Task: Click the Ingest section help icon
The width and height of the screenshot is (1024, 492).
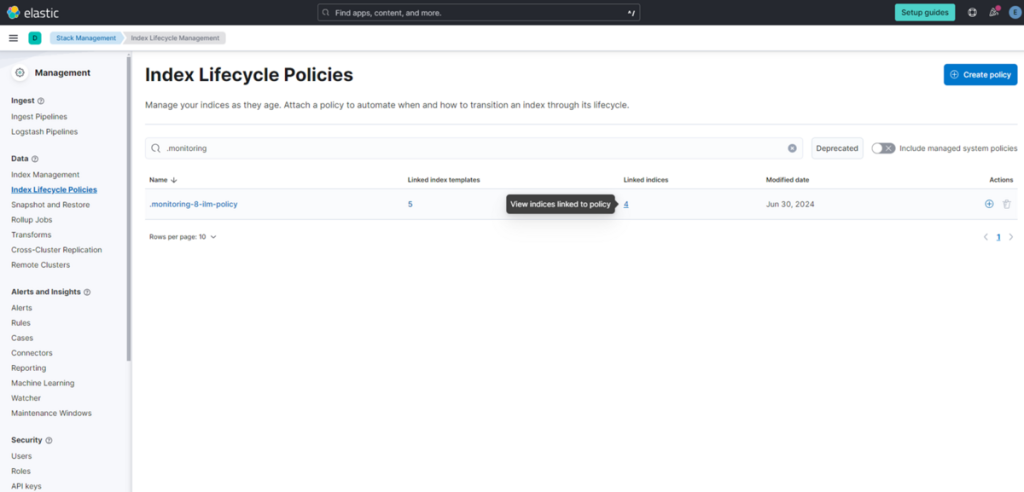Action: [x=40, y=101]
